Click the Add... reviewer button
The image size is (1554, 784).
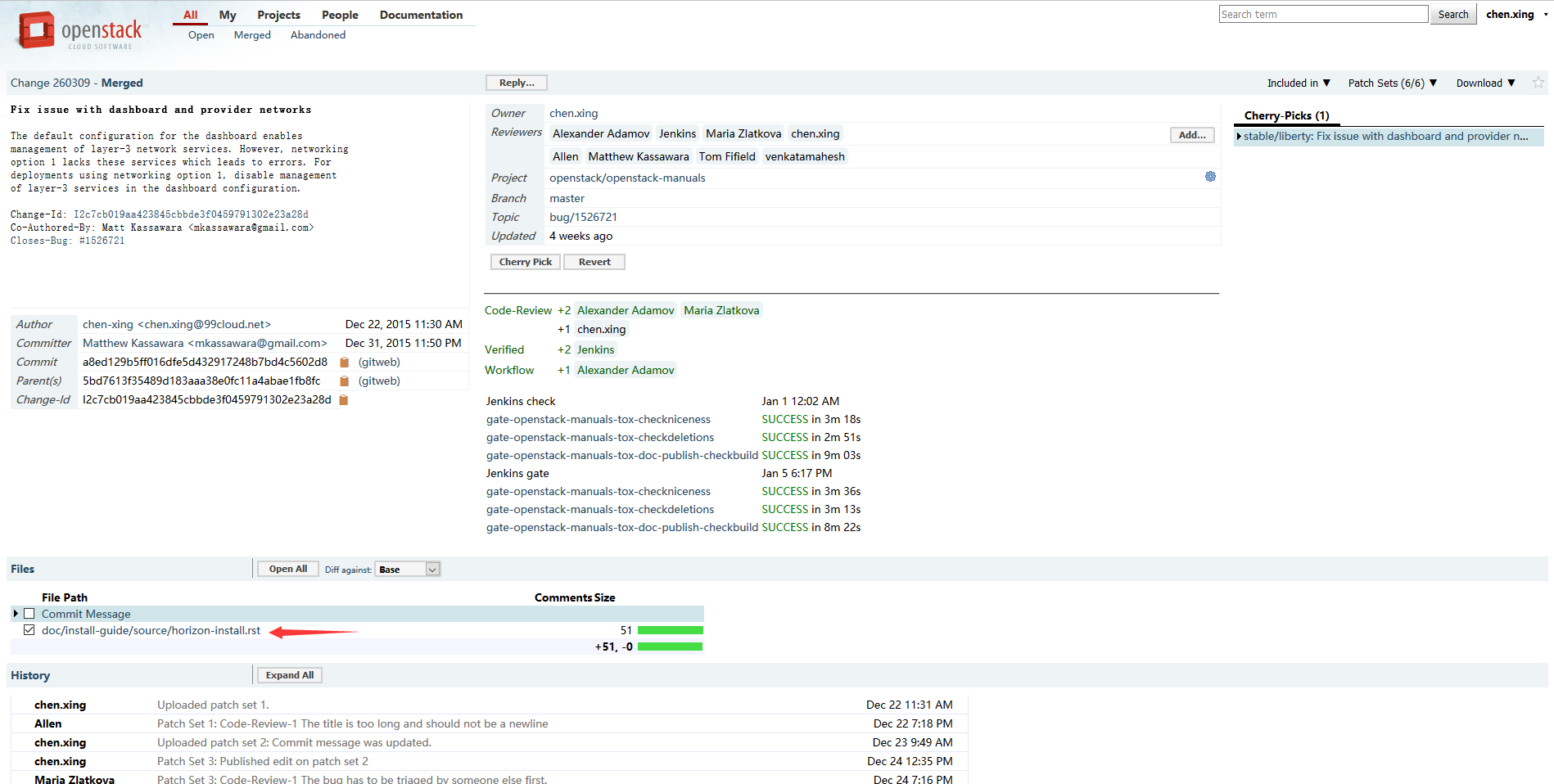[x=1192, y=135]
